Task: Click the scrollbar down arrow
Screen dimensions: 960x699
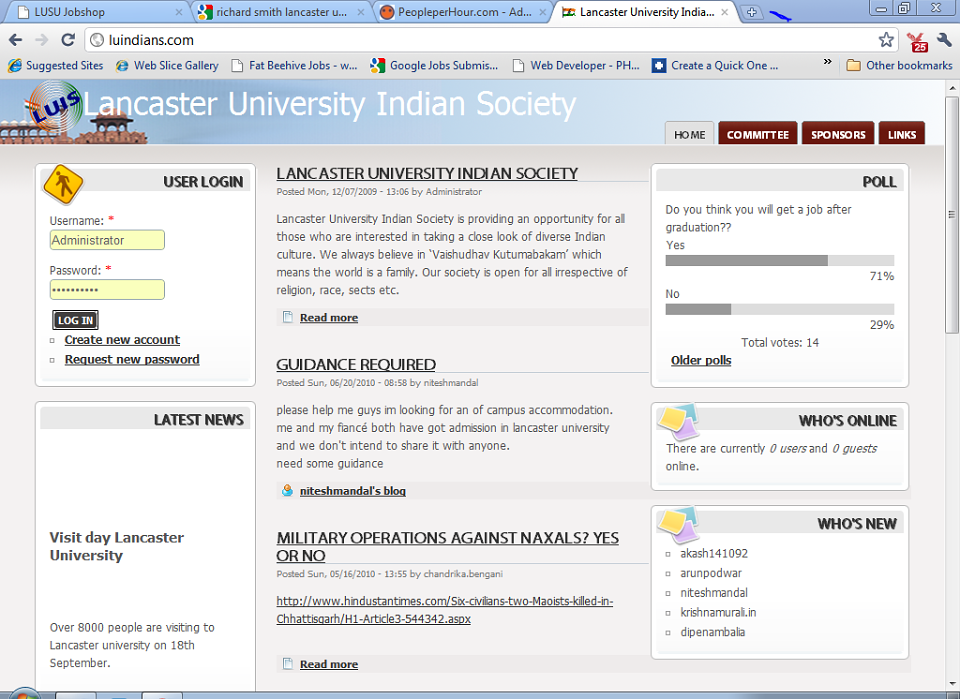Action: (x=951, y=683)
